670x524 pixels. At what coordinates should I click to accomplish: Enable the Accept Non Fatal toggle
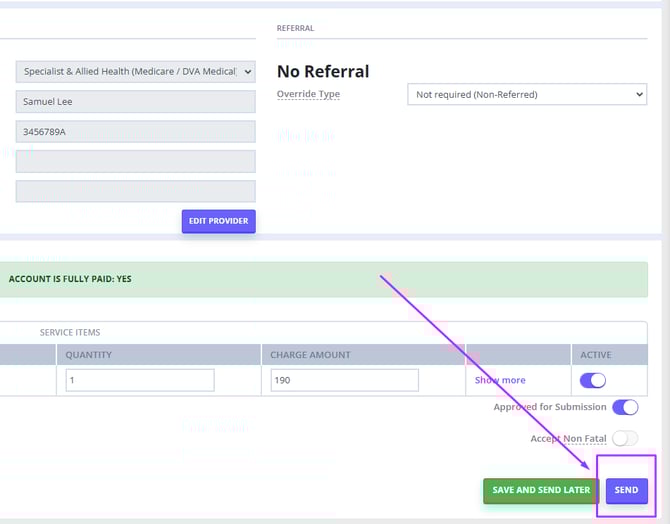tap(625, 438)
